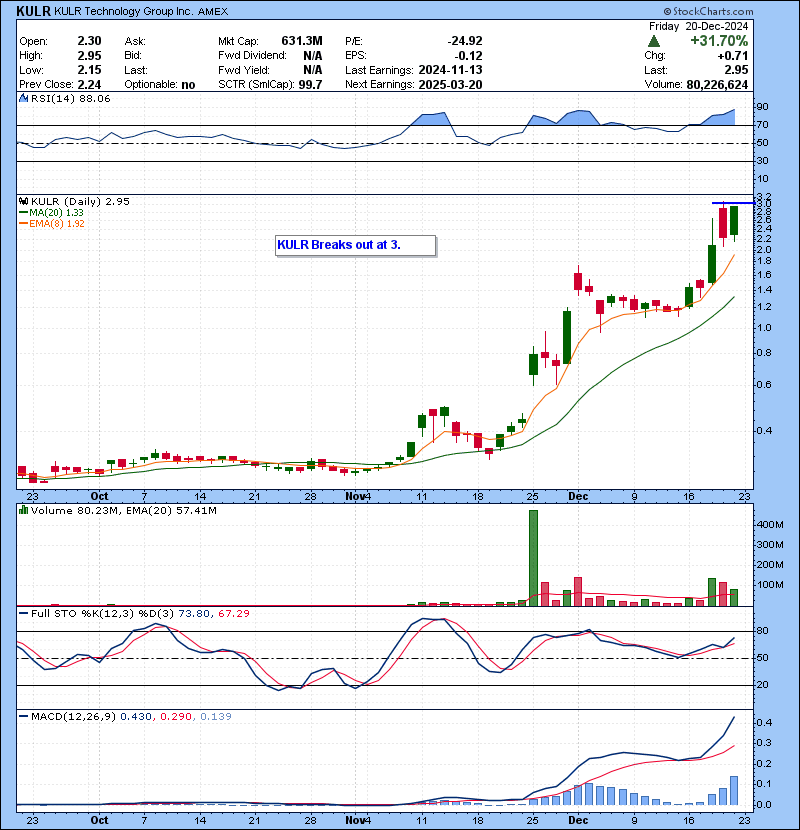Viewport: 800px width, 830px height.
Task: Click the RSI(14) 88.06 label
Action: 70,98
